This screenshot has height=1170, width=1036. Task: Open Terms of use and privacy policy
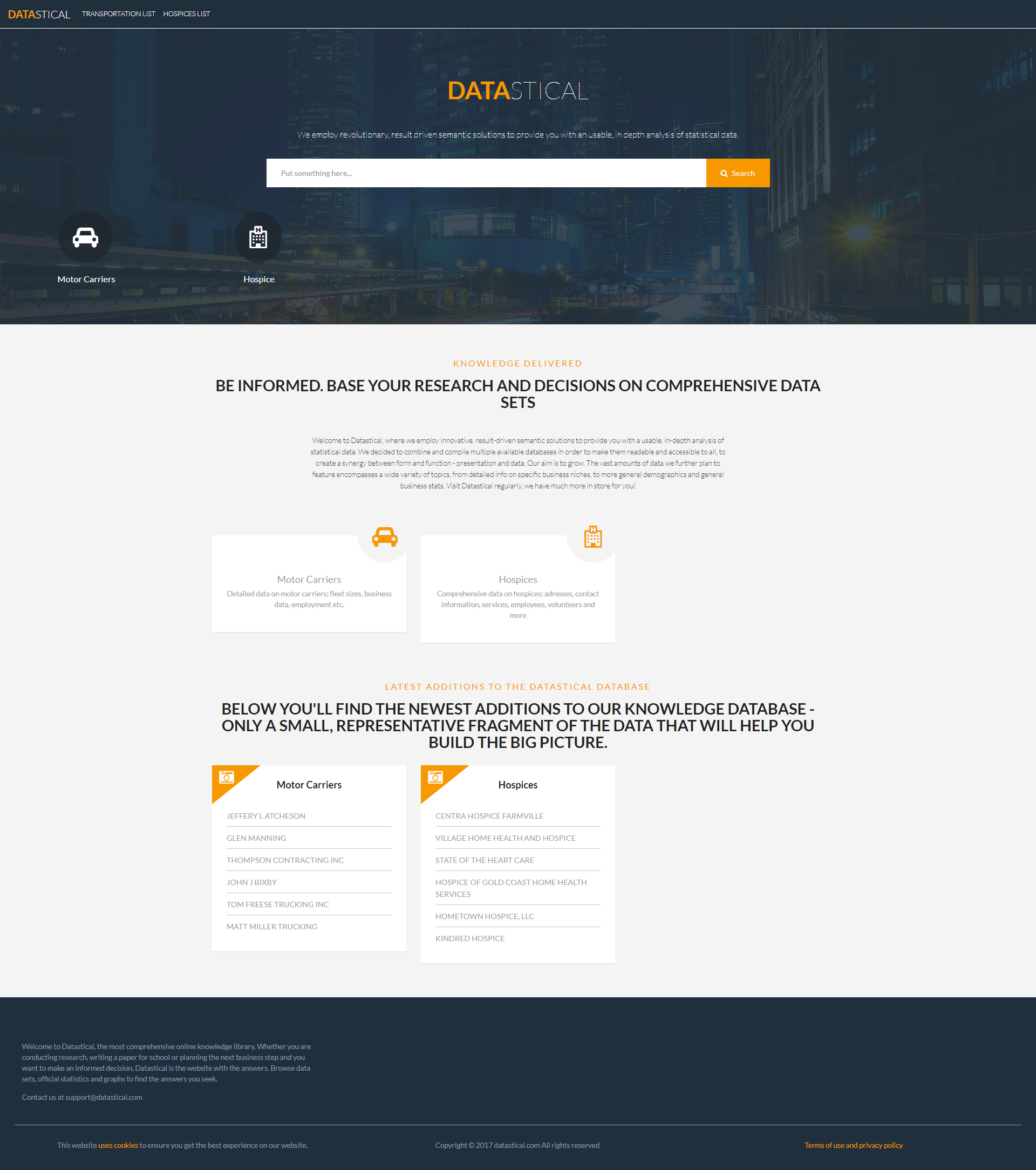point(853,1145)
